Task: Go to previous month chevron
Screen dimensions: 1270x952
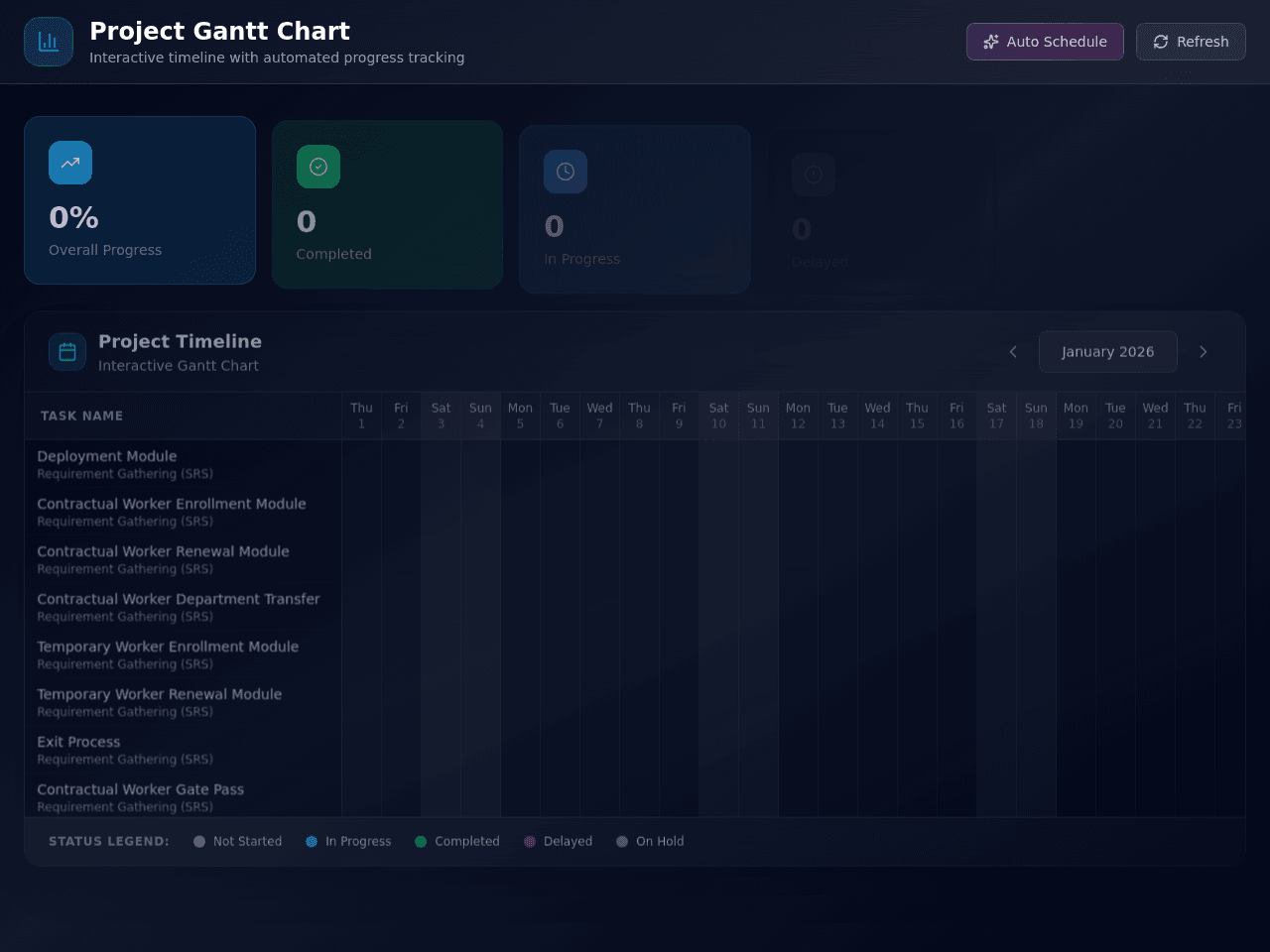Action: coord(1013,352)
